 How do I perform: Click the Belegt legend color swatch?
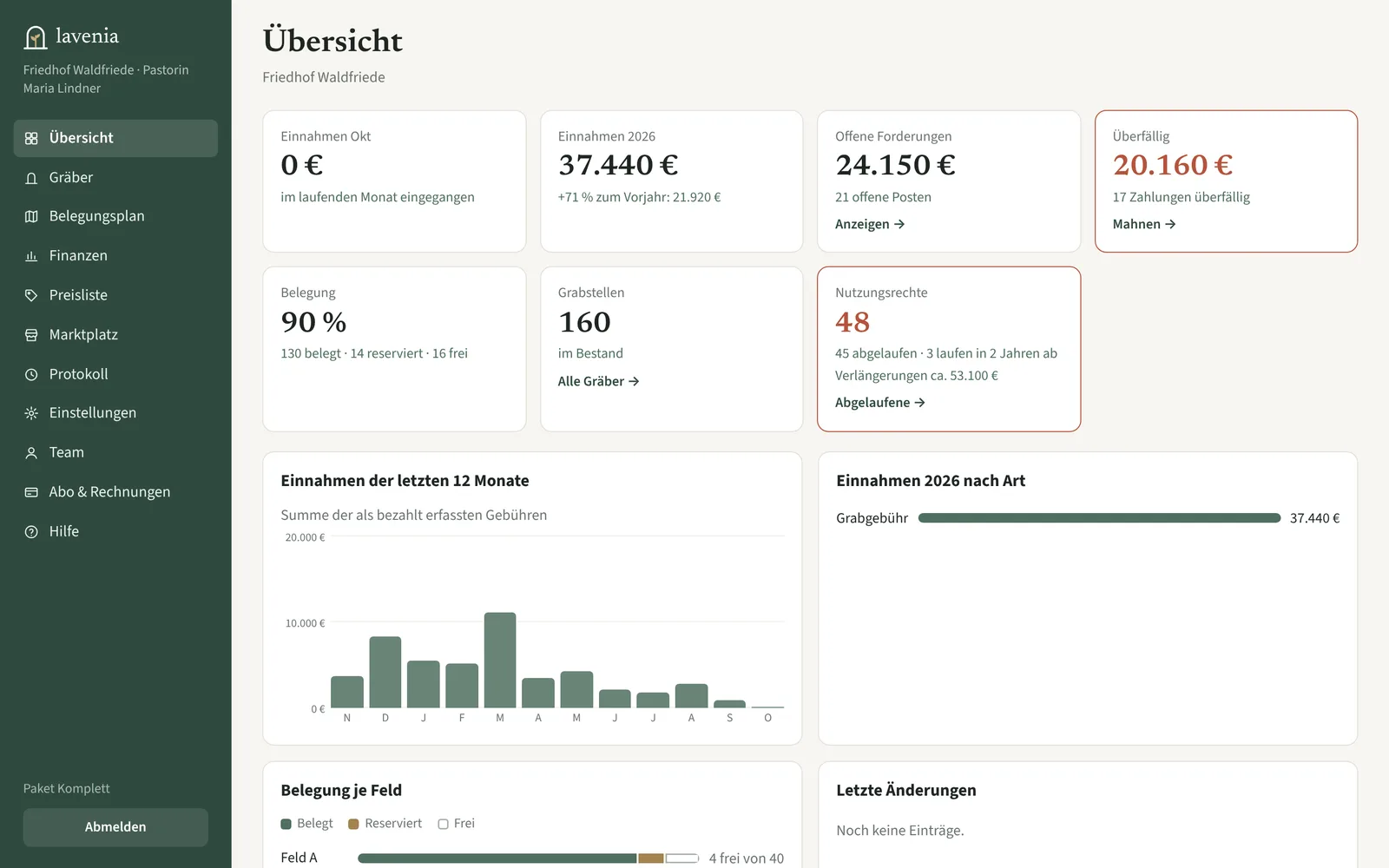(286, 824)
